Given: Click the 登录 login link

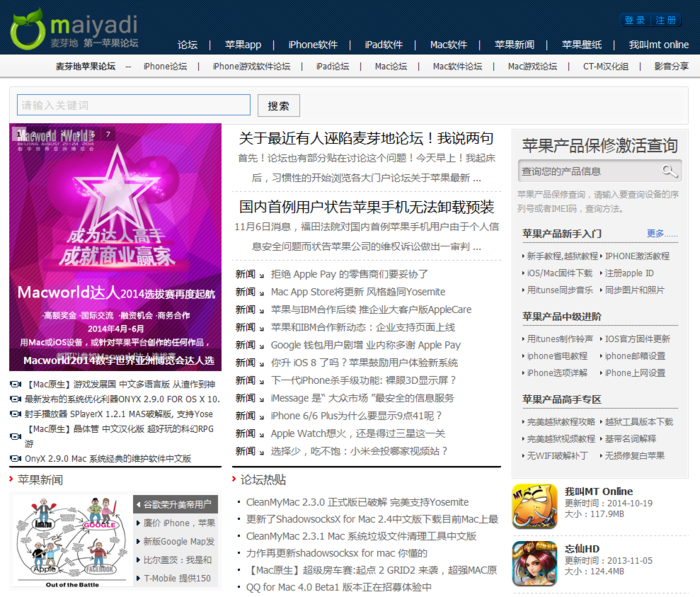Looking at the screenshot, I should point(634,20).
